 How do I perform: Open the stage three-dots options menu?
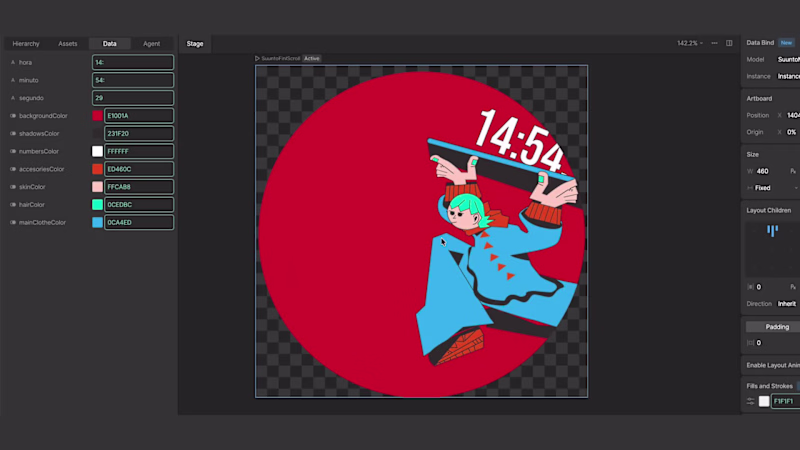pos(714,43)
